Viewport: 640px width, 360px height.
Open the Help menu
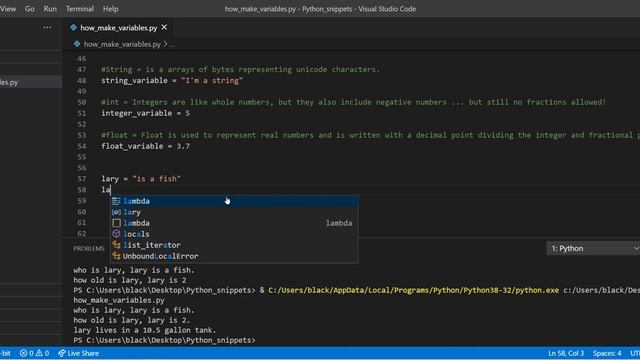pyautogui.click(x=110, y=9)
